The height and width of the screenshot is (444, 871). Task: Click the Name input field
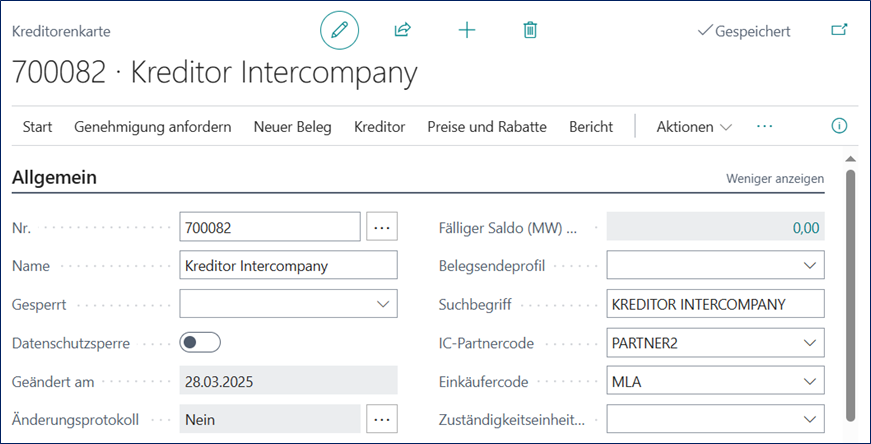coord(288,266)
